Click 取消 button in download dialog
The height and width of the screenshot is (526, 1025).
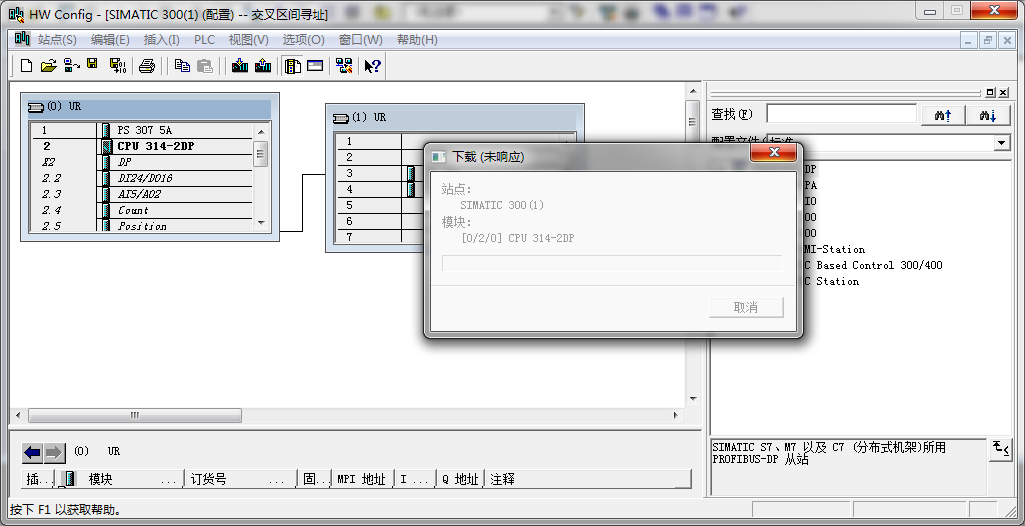click(x=746, y=308)
